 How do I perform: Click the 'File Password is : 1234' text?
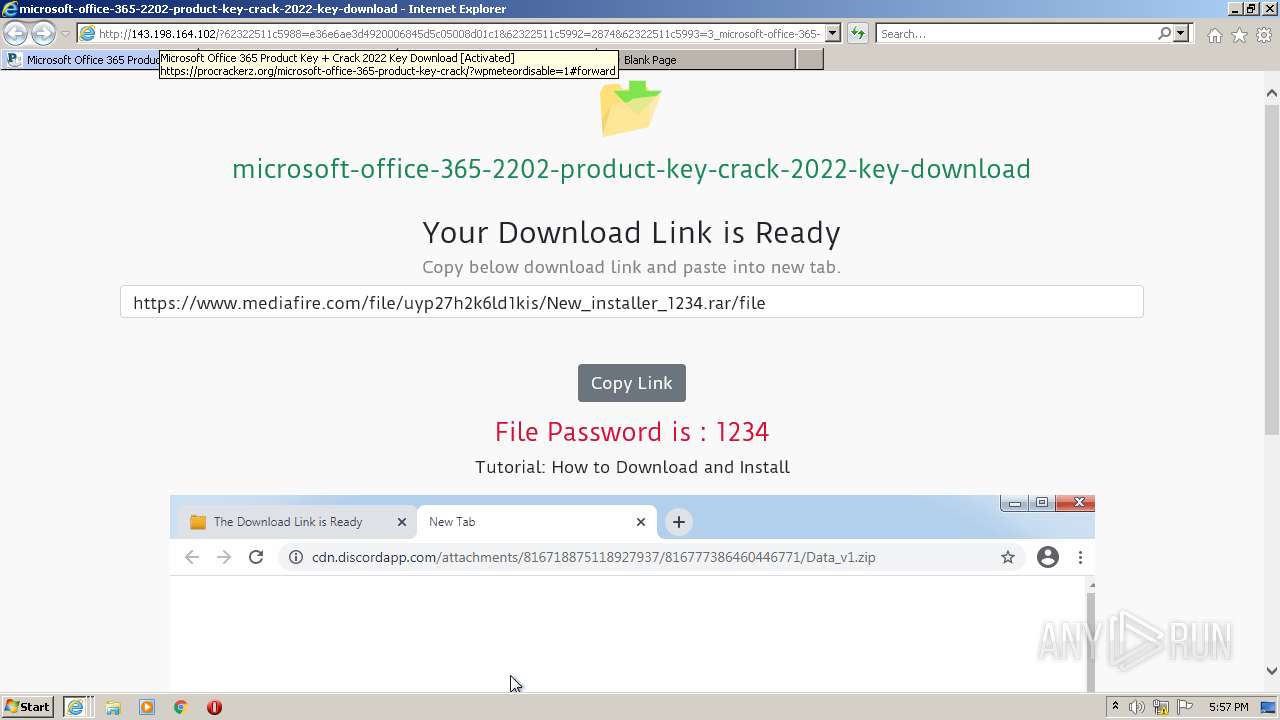631,432
